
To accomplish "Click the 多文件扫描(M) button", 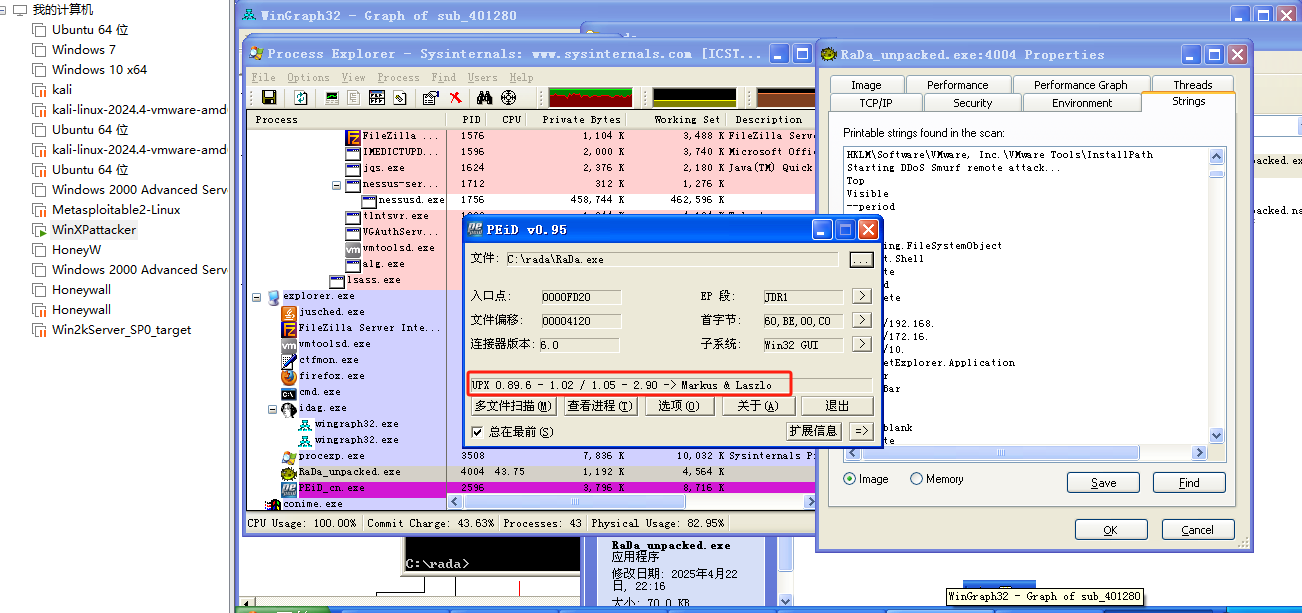I will [514, 406].
